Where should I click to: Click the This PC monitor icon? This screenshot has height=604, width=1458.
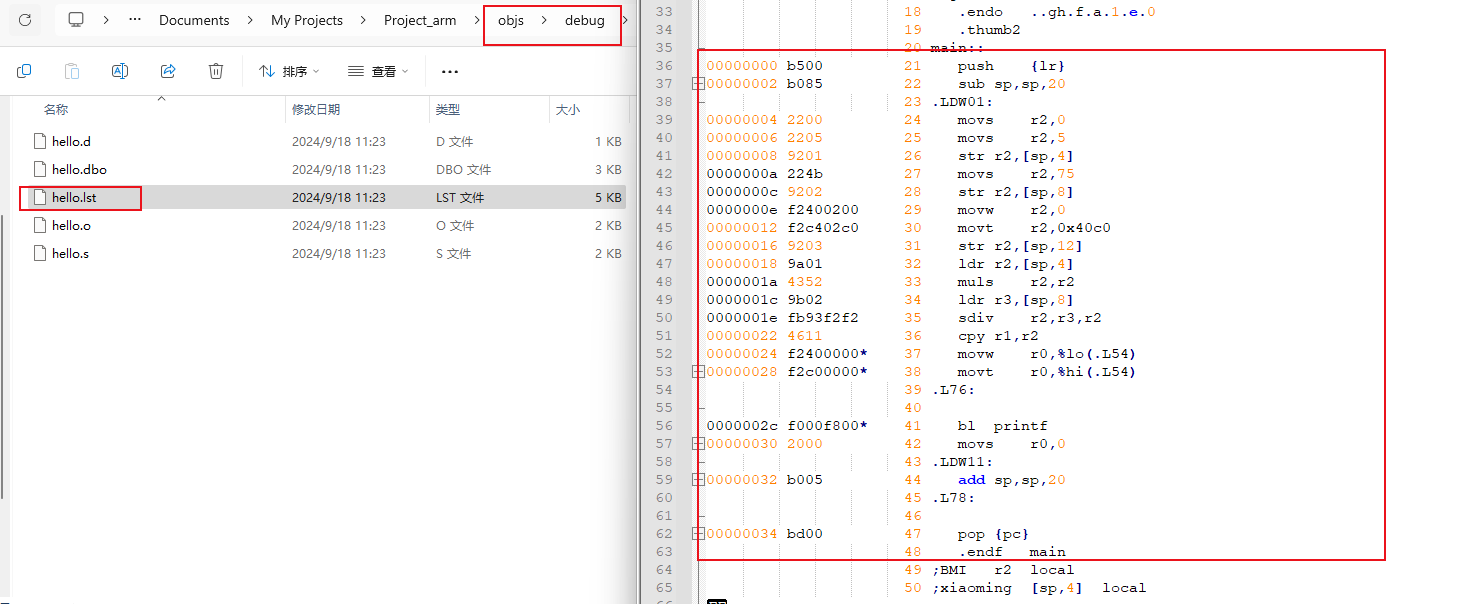[76, 20]
